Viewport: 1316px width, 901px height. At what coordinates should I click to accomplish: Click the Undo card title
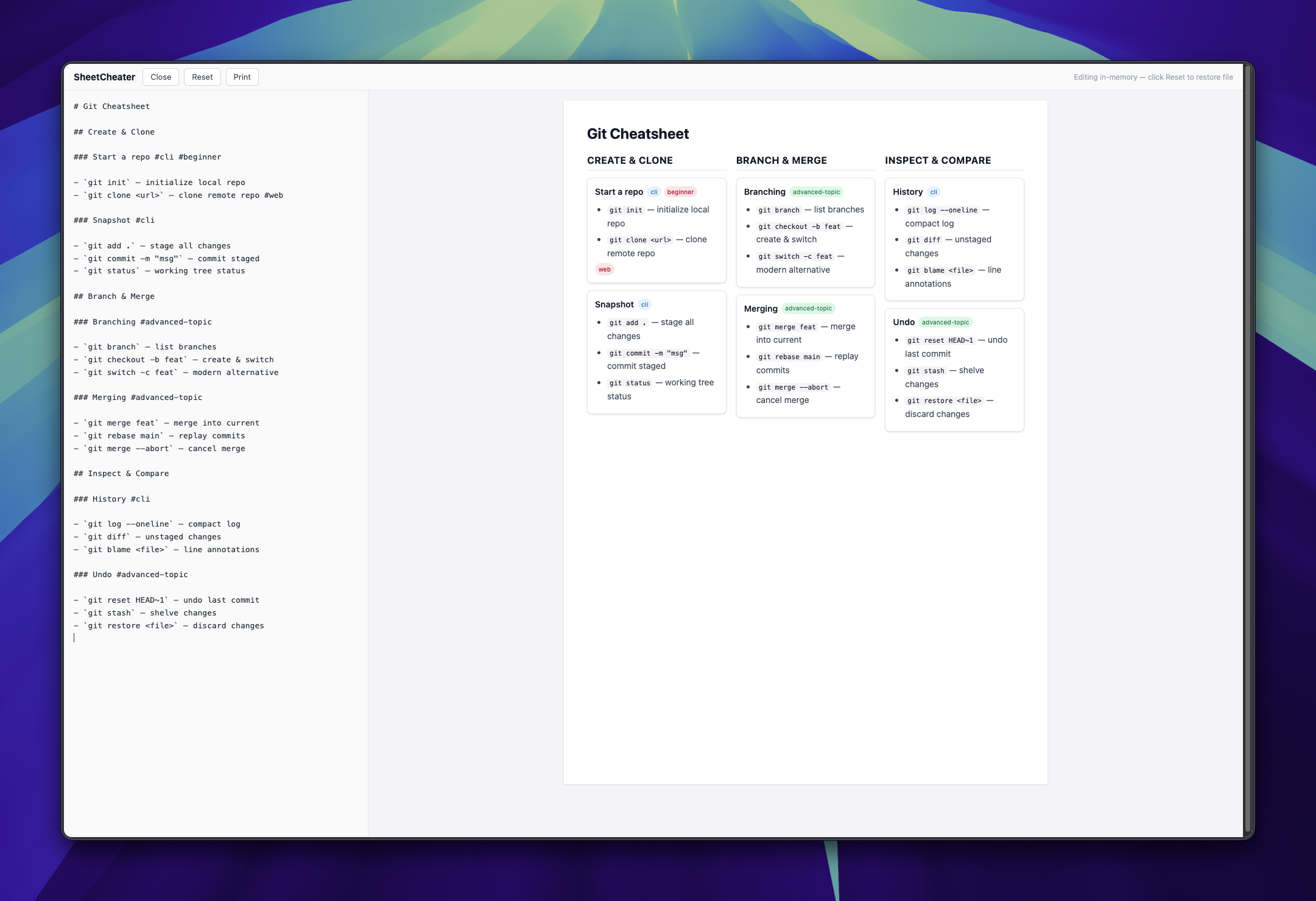[904, 322]
